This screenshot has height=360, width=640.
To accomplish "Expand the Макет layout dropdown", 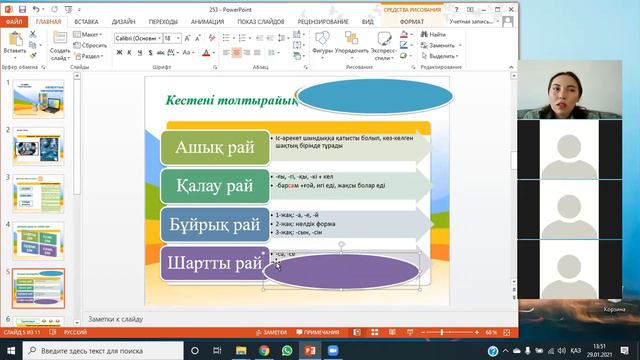I will coord(88,34).
